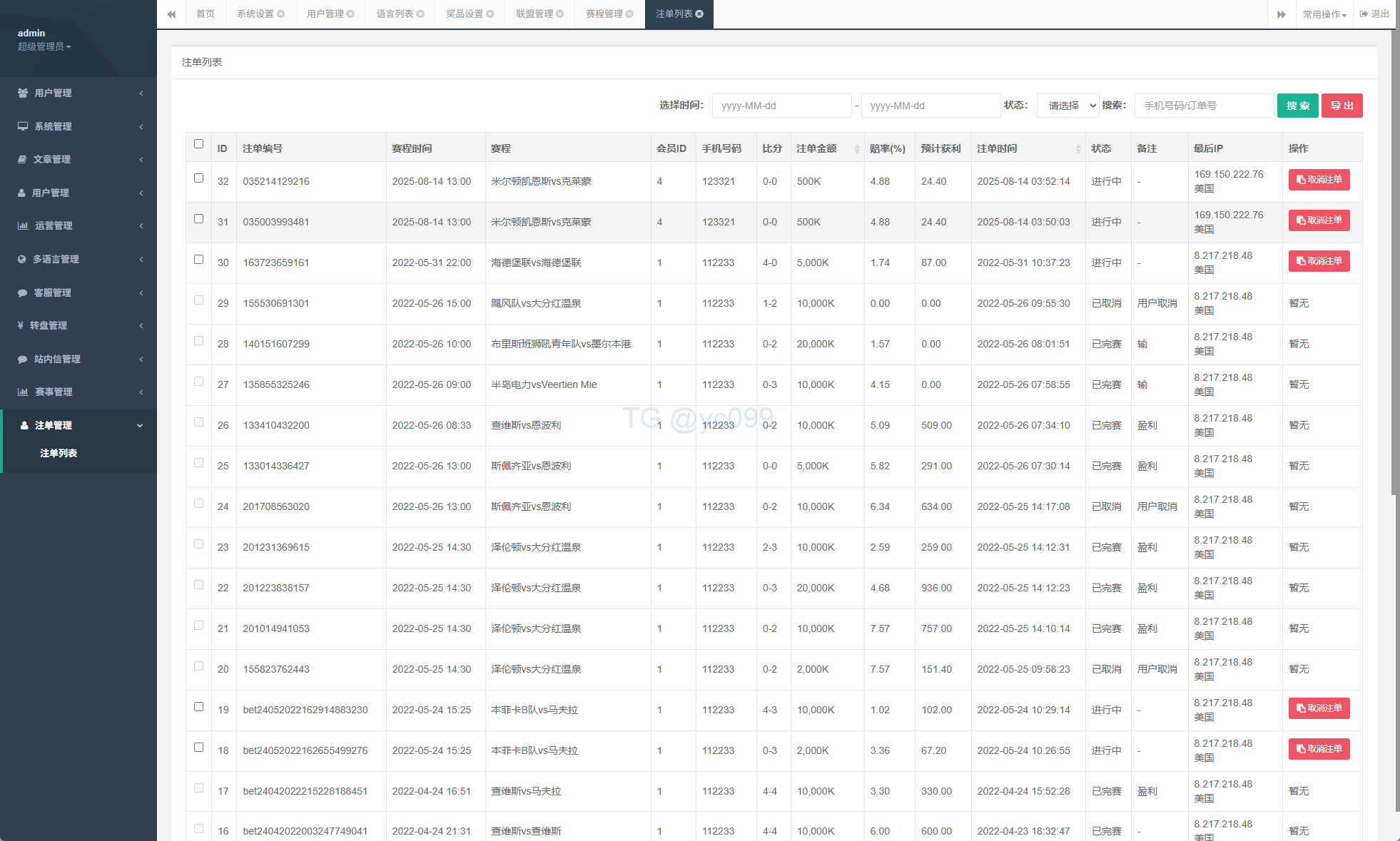Viewport: 1400px width, 841px height.
Task: Check the checkbox for order ID 32
Action: (198, 178)
